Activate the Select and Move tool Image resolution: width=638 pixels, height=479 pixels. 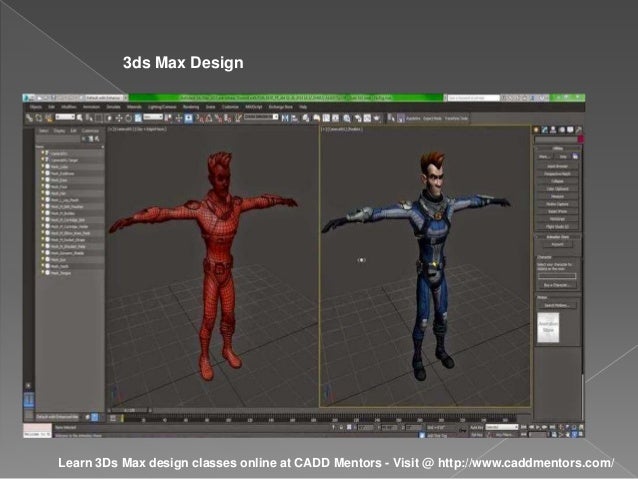pos(119,118)
